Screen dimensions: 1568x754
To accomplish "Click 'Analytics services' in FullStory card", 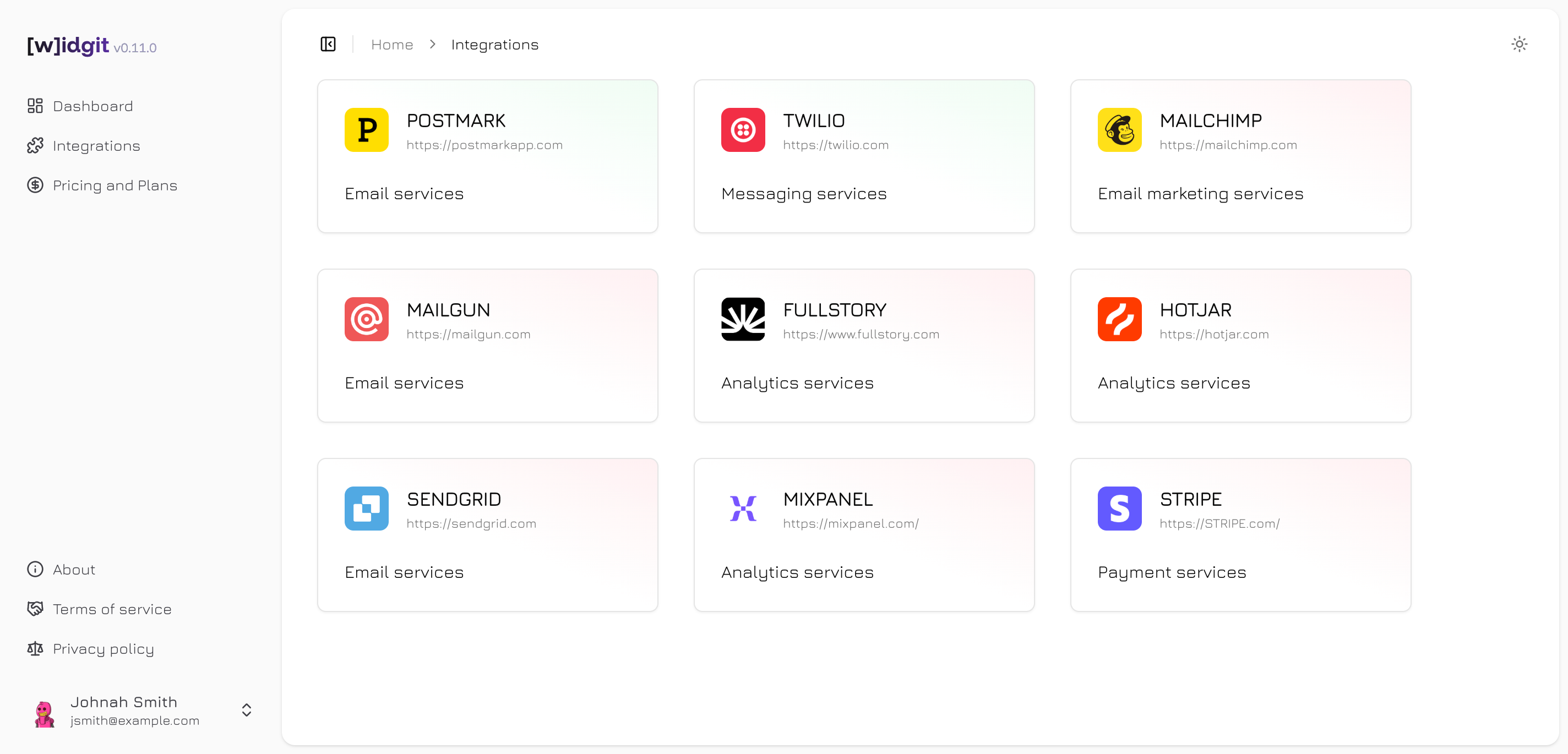I will pyautogui.click(x=797, y=383).
